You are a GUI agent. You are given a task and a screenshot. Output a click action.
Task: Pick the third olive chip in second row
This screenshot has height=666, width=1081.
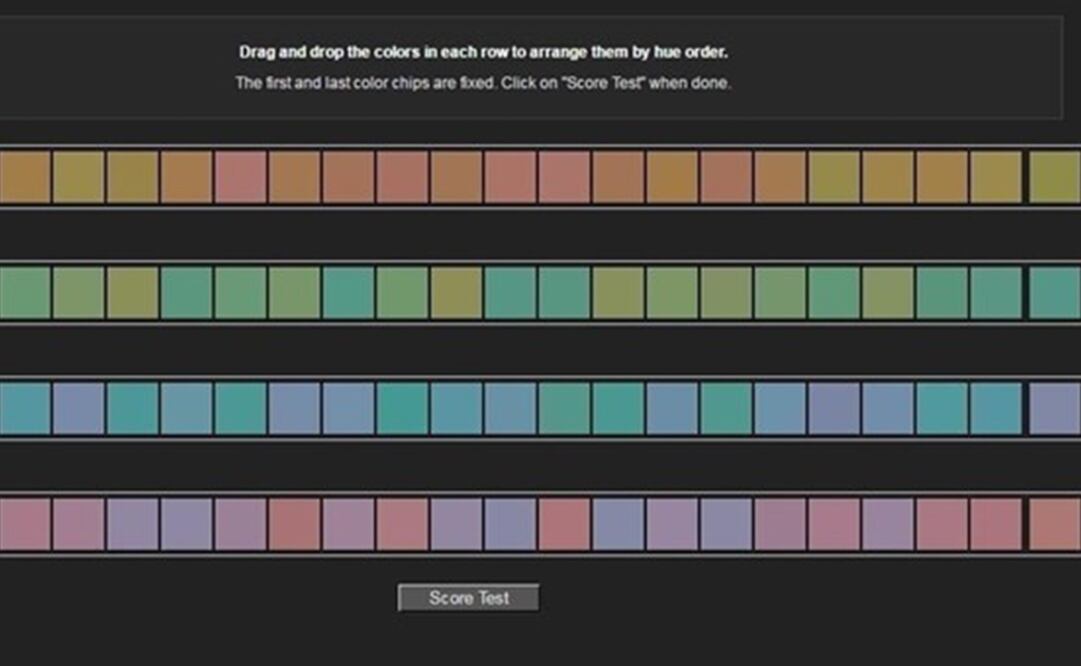[x=132, y=293]
